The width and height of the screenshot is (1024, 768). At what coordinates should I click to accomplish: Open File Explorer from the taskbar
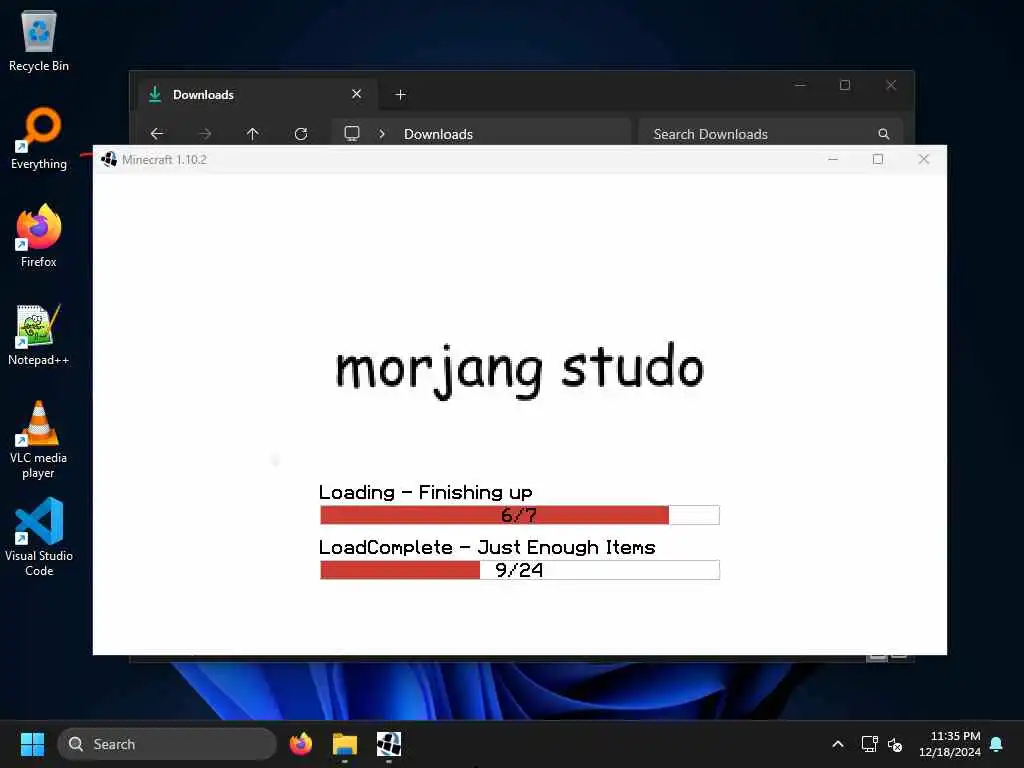345,744
